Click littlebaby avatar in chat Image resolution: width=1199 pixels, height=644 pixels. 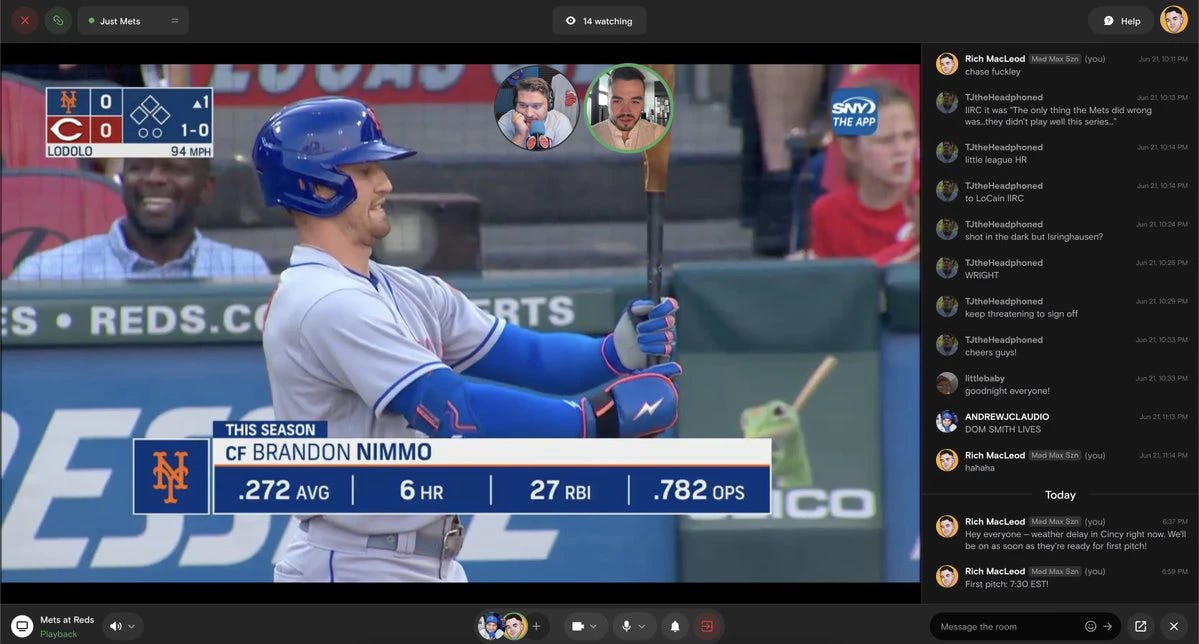pyautogui.click(x=947, y=383)
